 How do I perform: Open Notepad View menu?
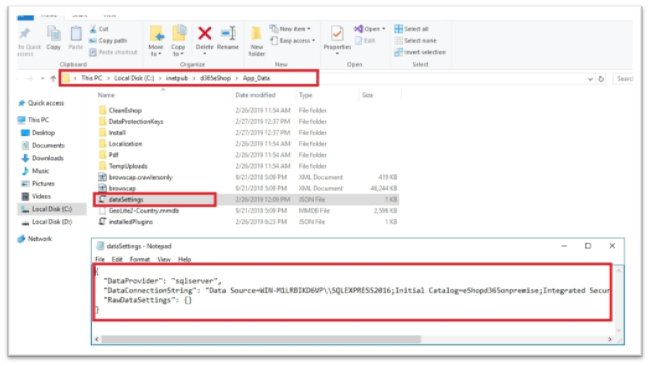[x=164, y=259]
